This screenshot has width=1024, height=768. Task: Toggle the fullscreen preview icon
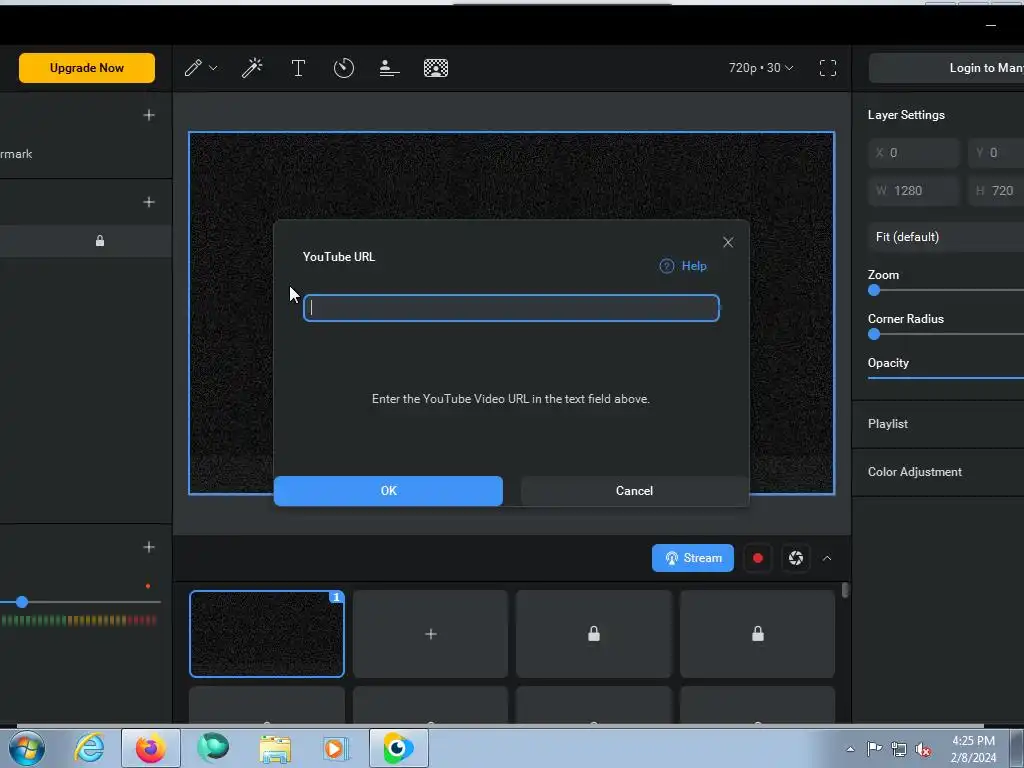pyautogui.click(x=828, y=68)
